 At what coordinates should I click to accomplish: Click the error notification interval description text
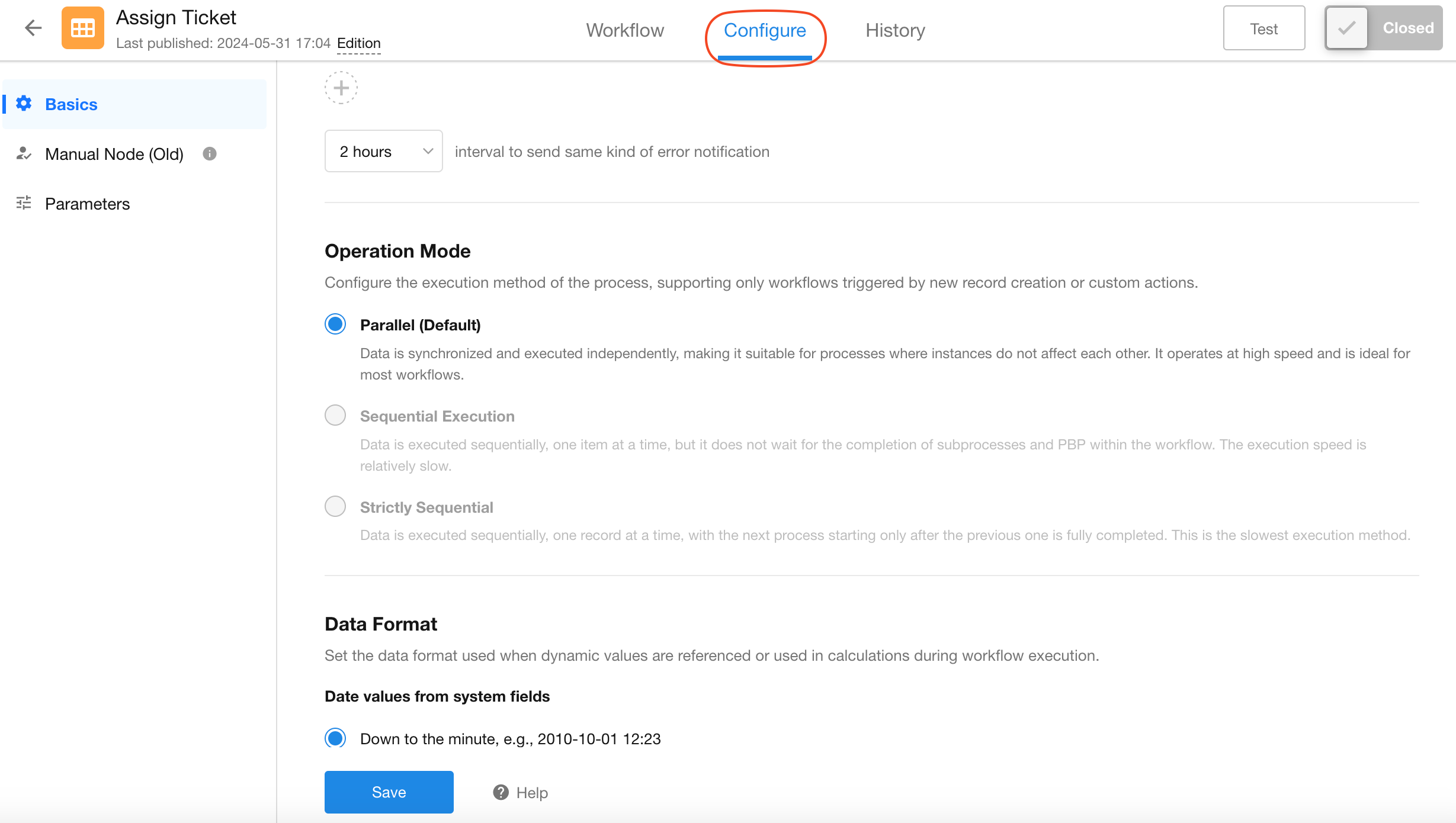pyautogui.click(x=612, y=152)
